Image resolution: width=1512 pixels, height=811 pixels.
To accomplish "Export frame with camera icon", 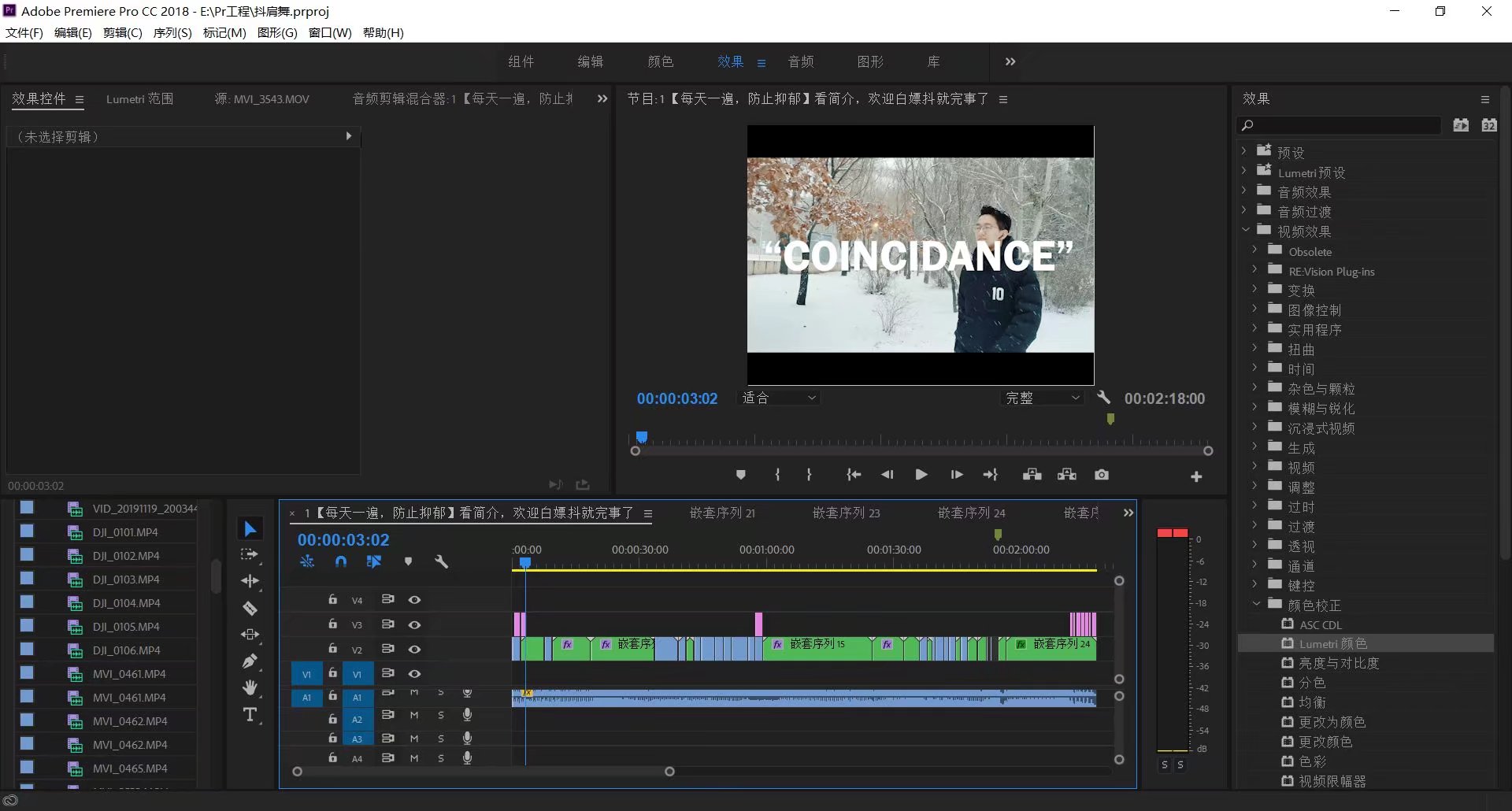I will [x=1102, y=475].
